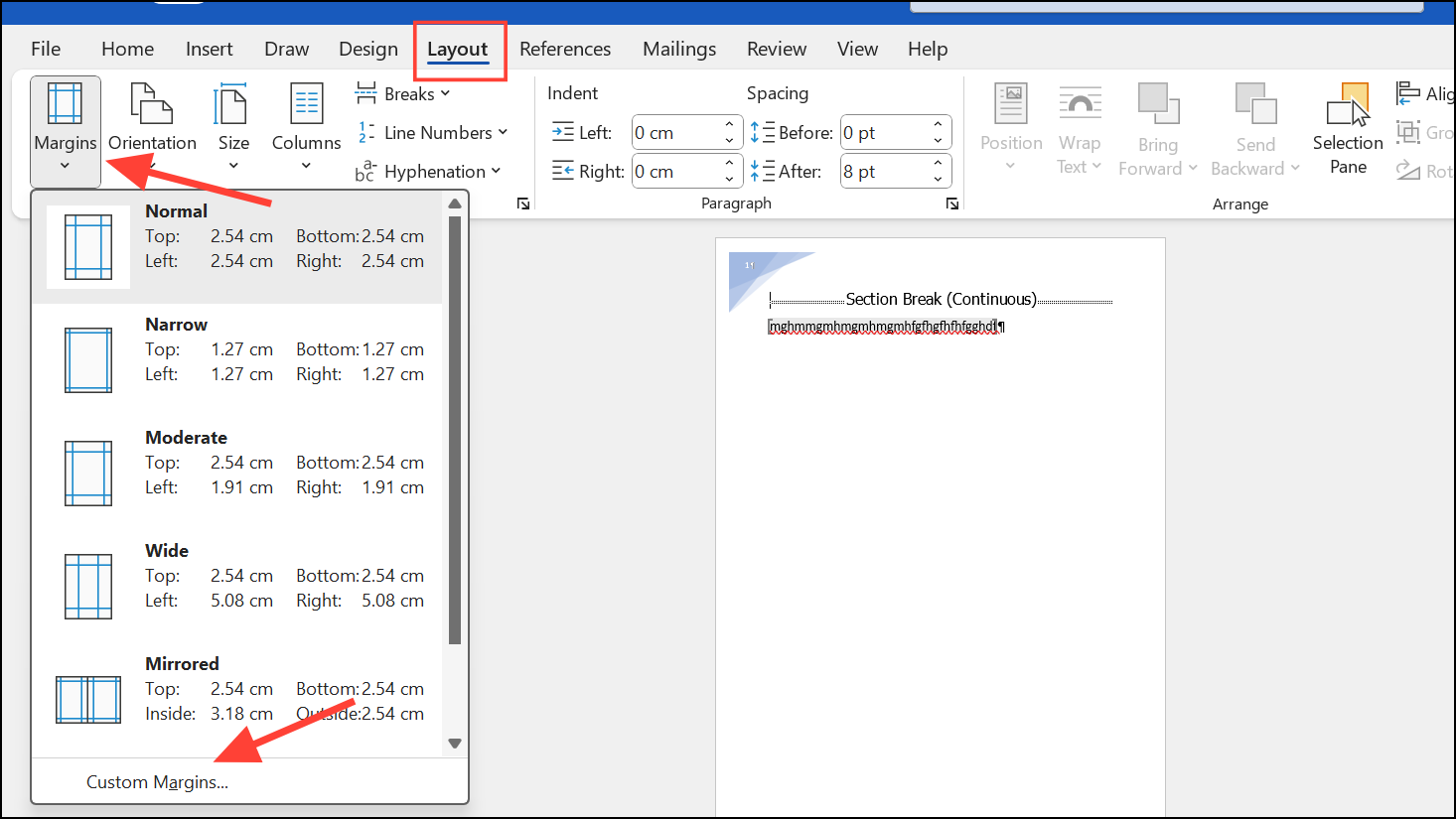
Task: Open the Review tab
Action: [776, 48]
